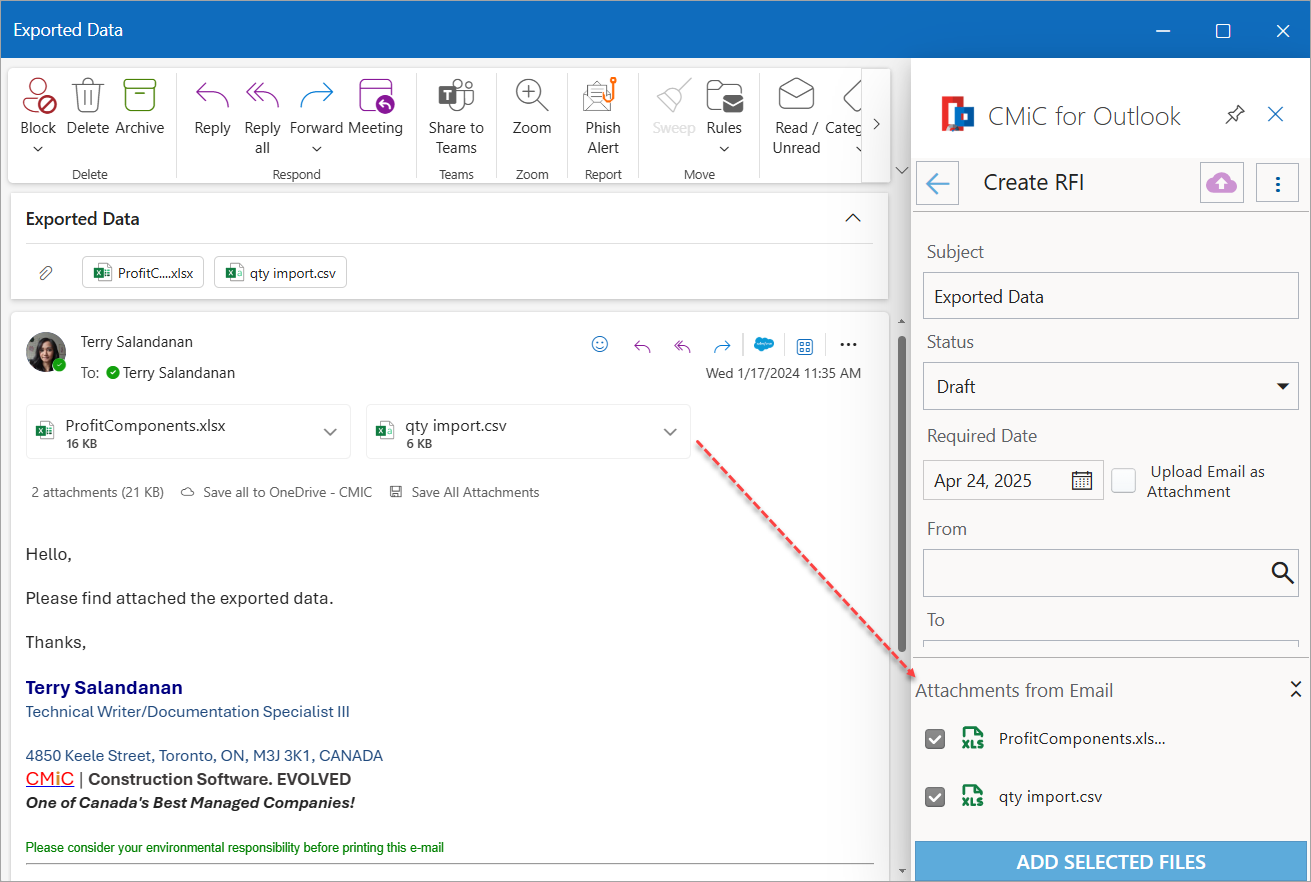
Task: Delete the email with trash icon
Action: pyautogui.click(x=88, y=106)
